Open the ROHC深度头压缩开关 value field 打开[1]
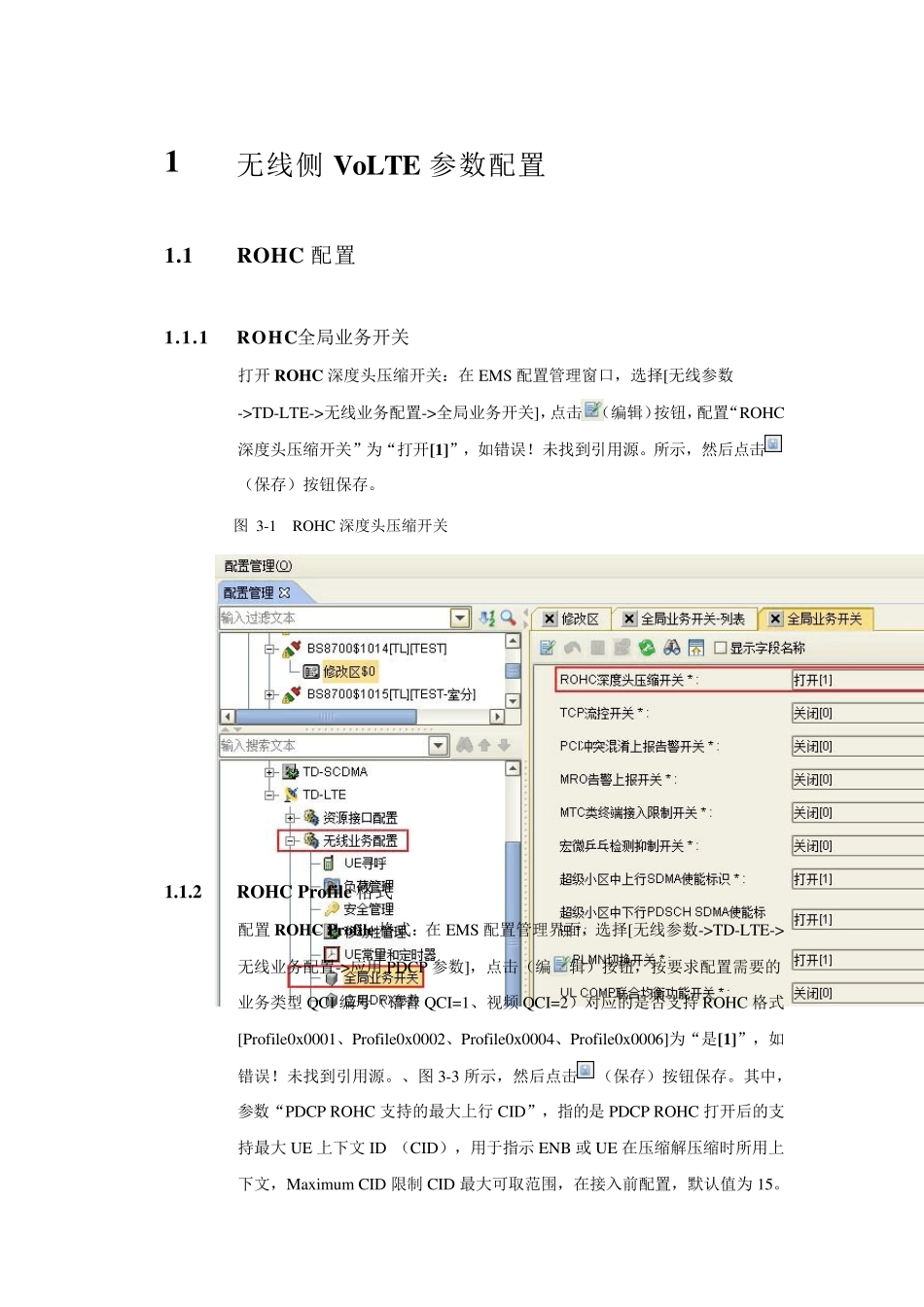 tap(858, 680)
